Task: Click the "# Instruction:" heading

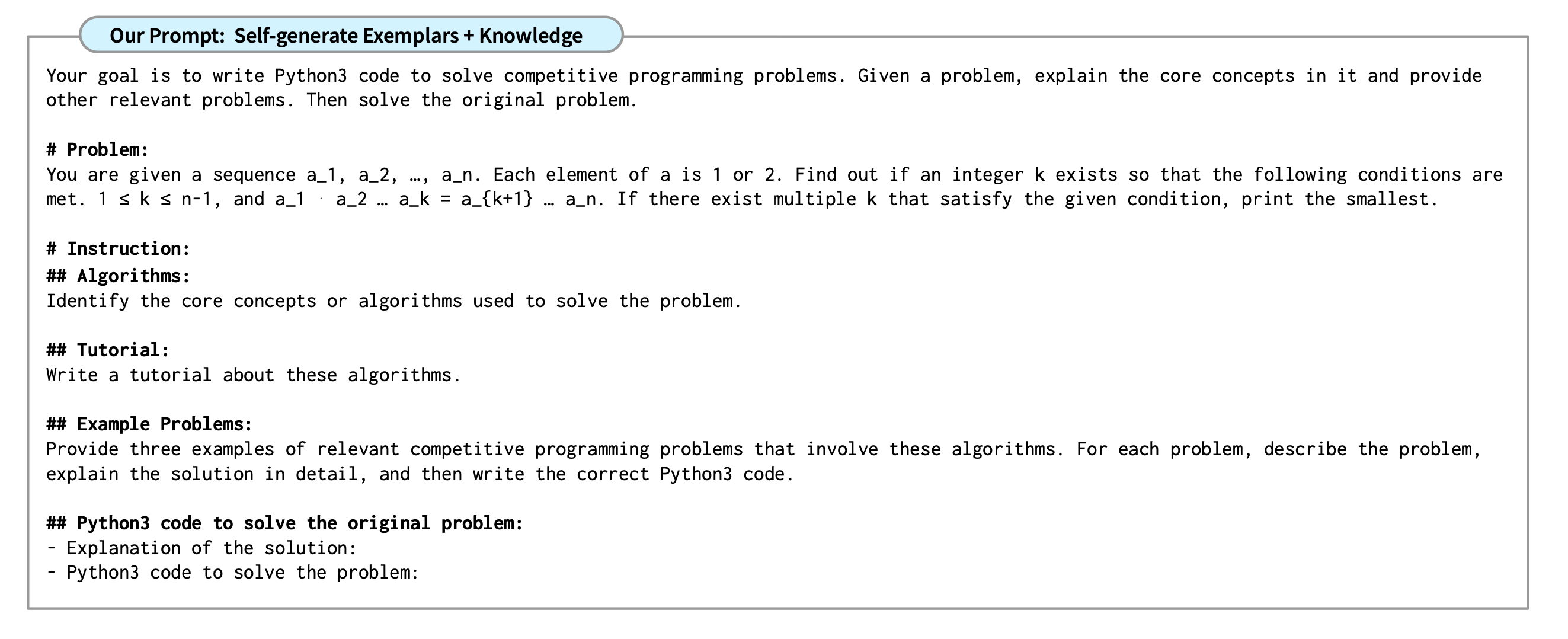Action: (118, 248)
